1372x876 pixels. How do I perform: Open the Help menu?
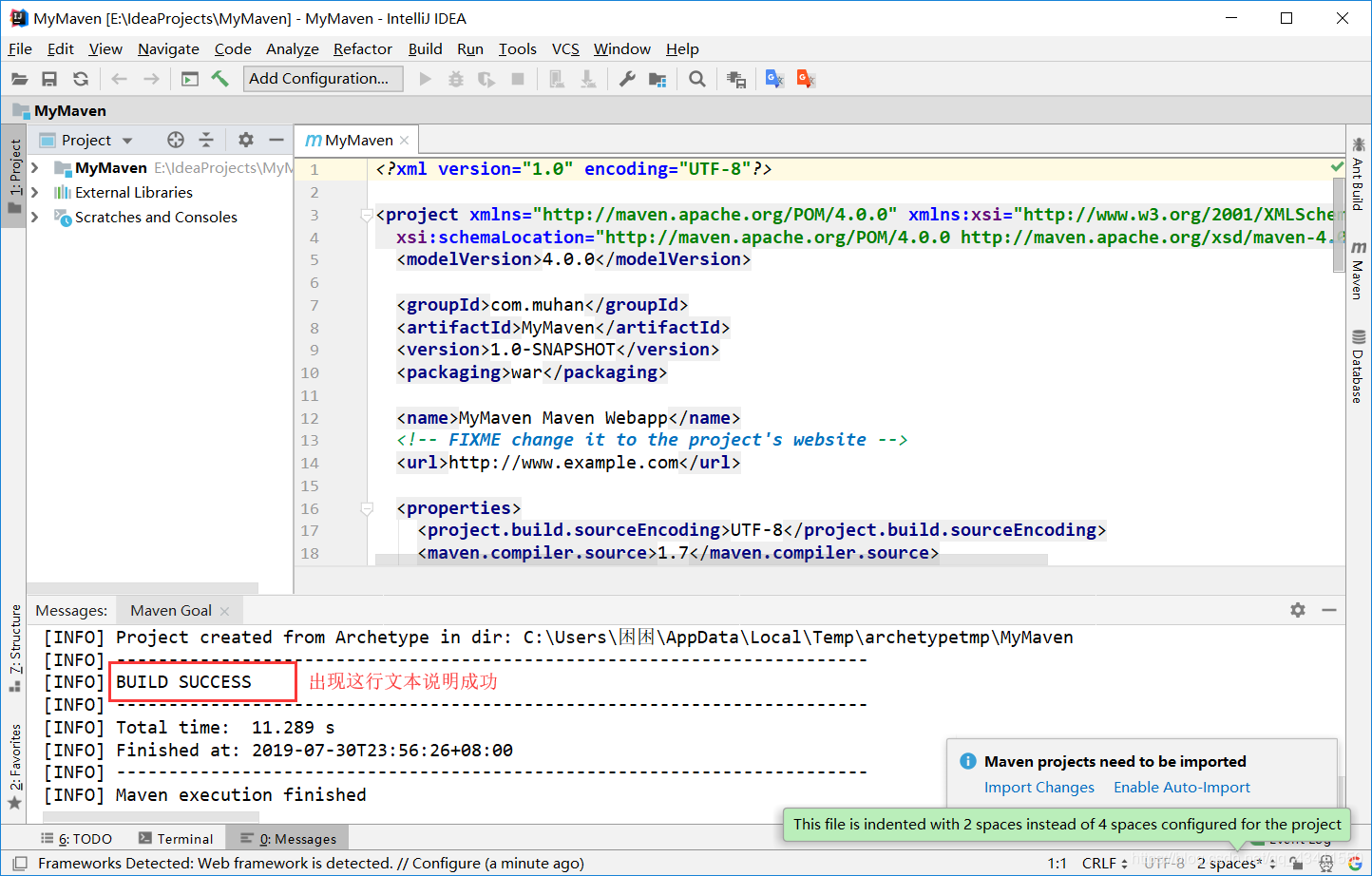point(682,49)
